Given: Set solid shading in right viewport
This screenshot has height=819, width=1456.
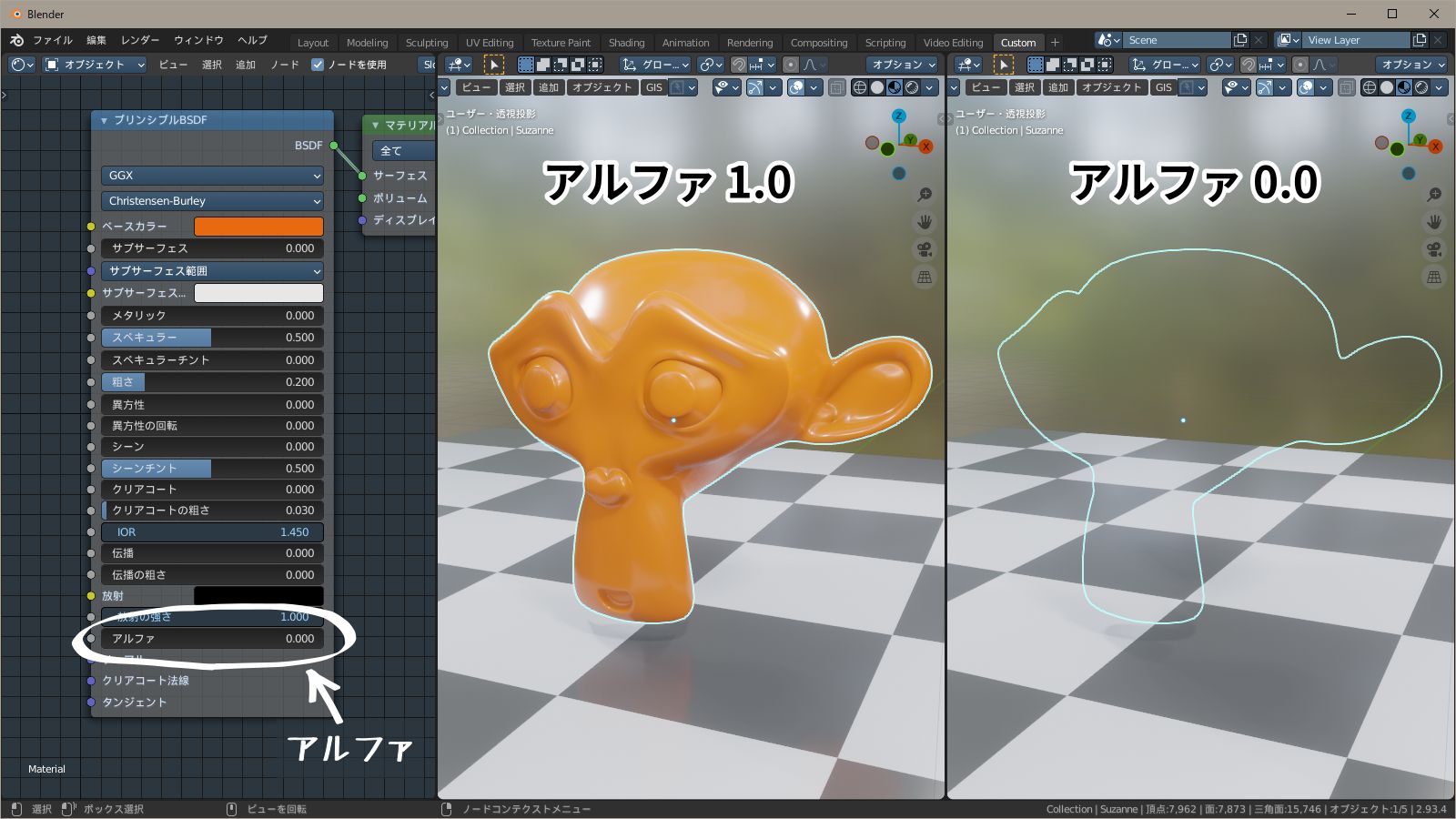Looking at the screenshot, I should 1387,87.
